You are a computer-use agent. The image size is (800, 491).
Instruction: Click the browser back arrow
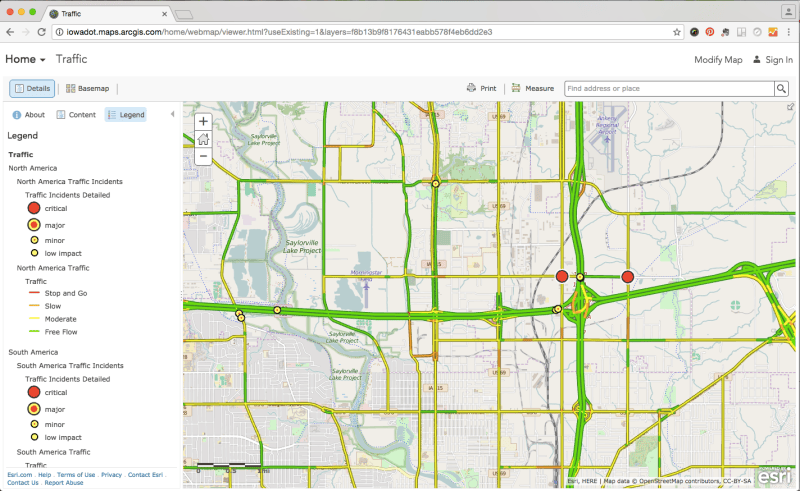tap(10, 32)
